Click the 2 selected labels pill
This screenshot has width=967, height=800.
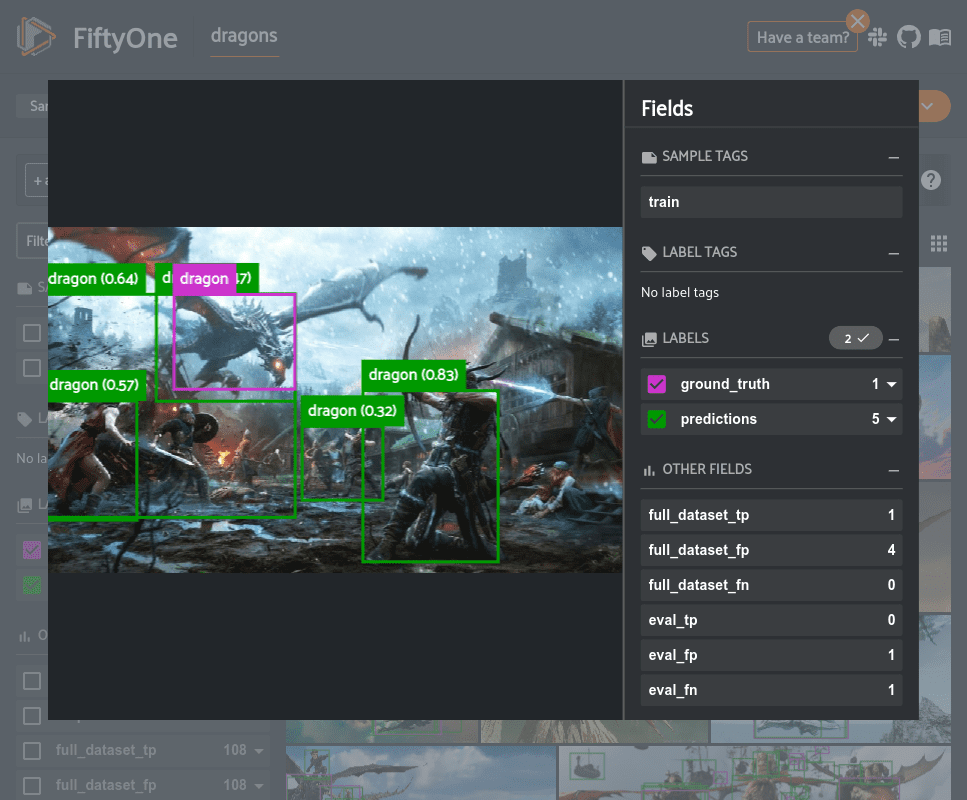855,338
